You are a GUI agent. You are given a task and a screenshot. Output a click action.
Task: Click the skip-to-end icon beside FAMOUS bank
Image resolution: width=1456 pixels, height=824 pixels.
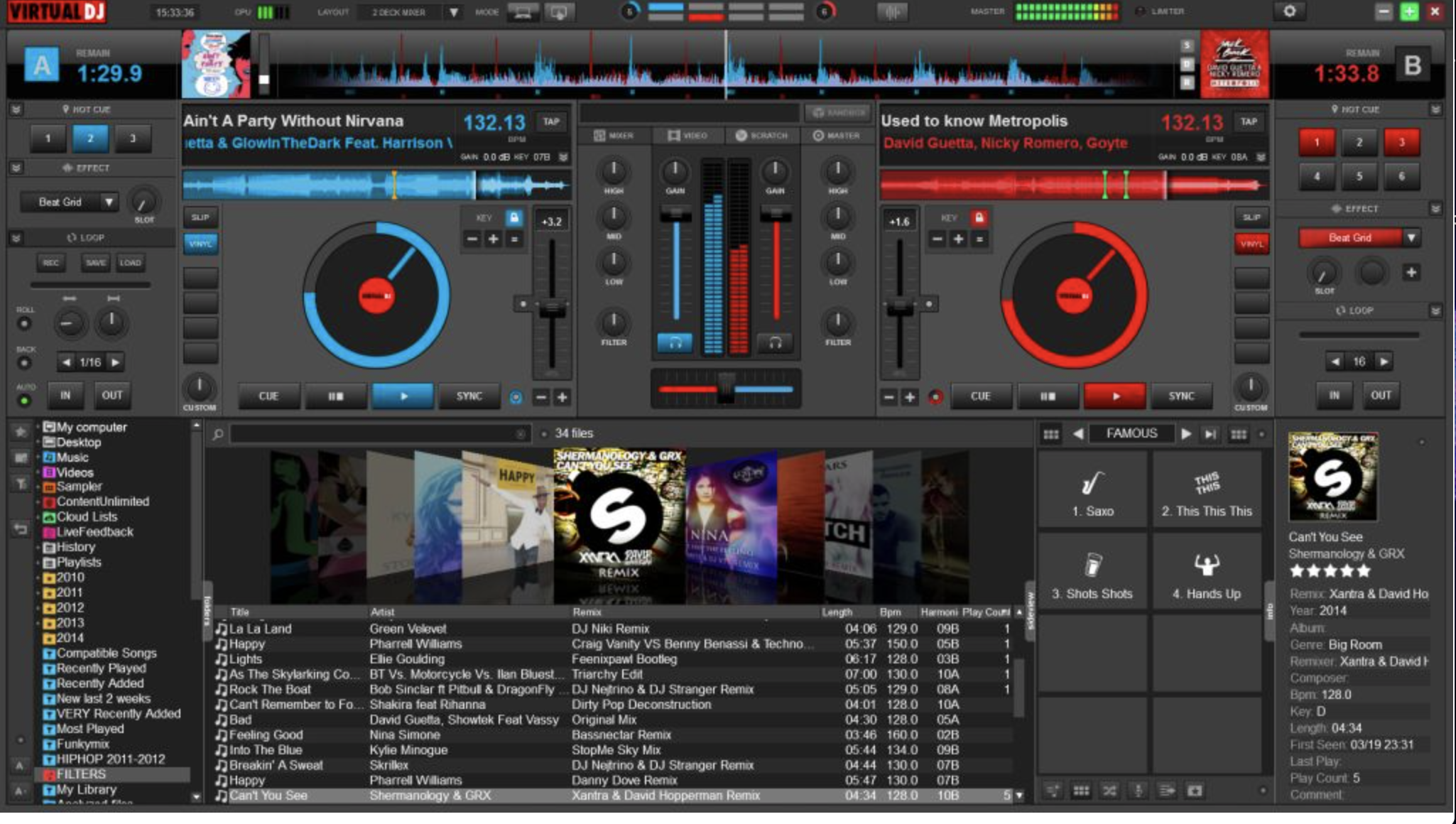point(1210,433)
